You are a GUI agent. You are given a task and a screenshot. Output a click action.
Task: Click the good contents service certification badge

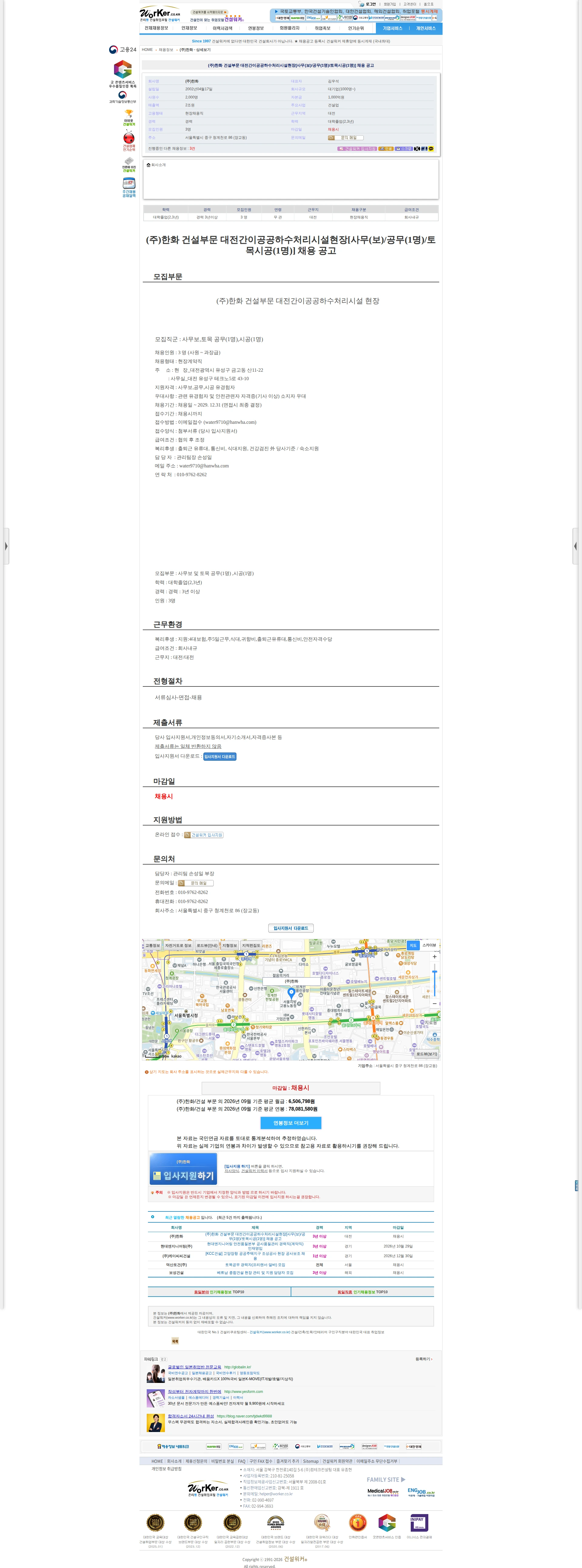[123, 74]
